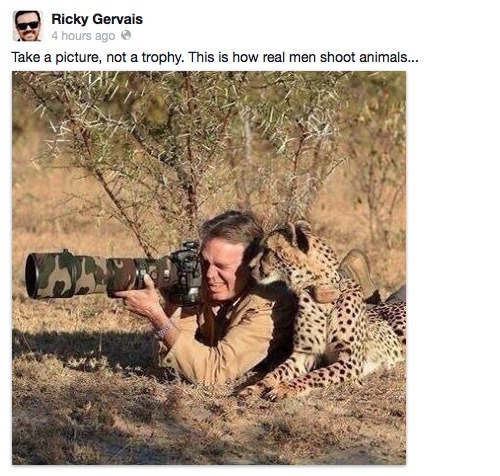Open the cheetah photographer photo

point(209,268)
